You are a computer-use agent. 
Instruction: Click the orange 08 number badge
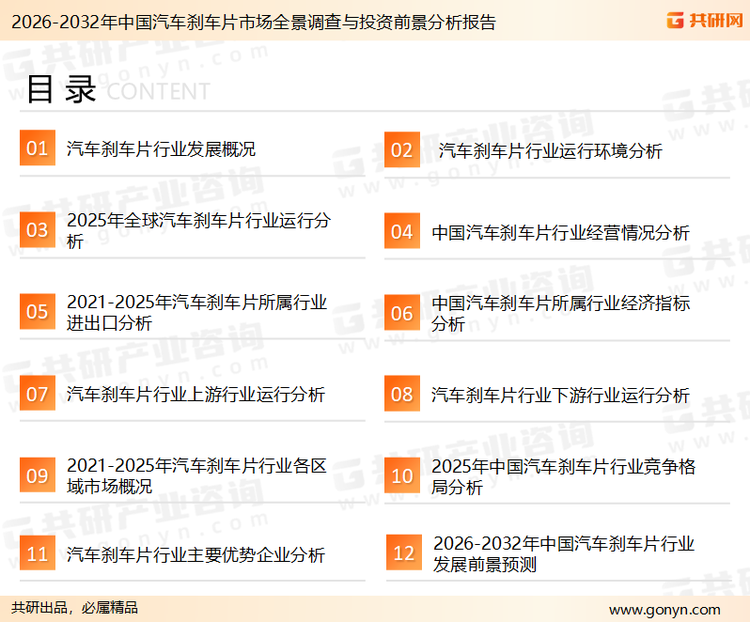(402, 394)
